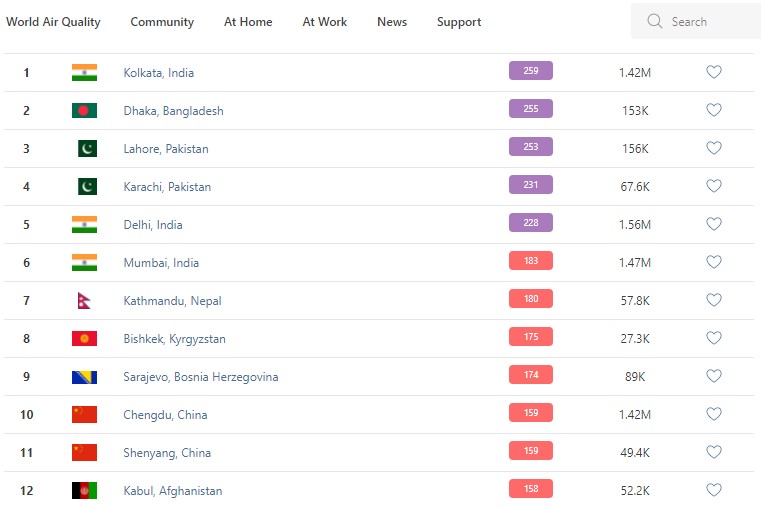Click the Kyrgyzstan flag beside Bishkek

(x=84, y=338)
